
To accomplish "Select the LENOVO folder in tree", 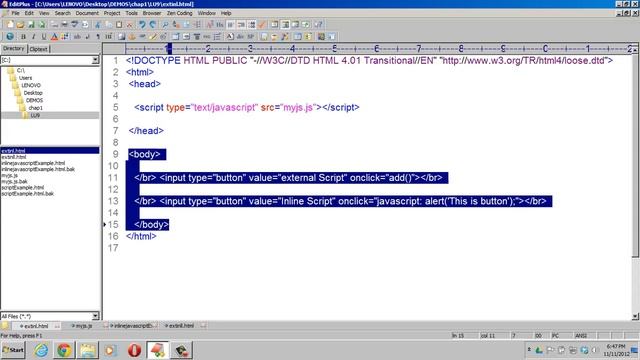I will coord(31,85).
